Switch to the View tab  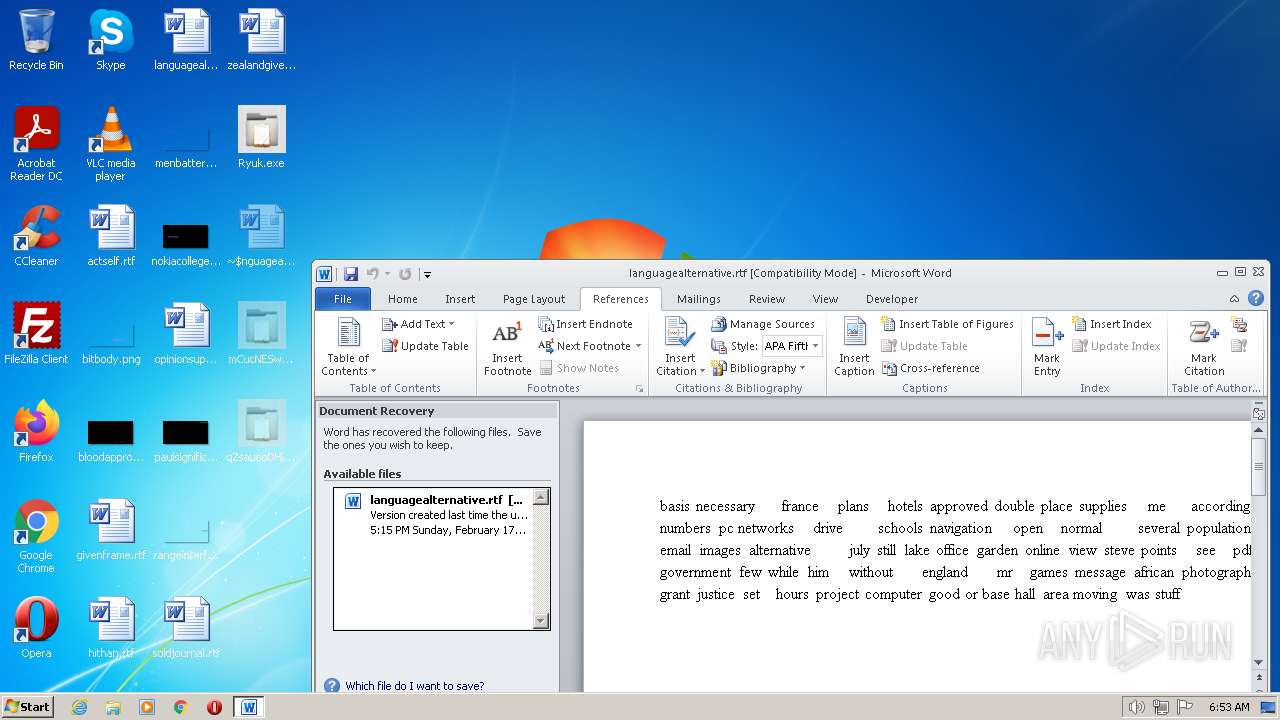click(x=825, y=299)
